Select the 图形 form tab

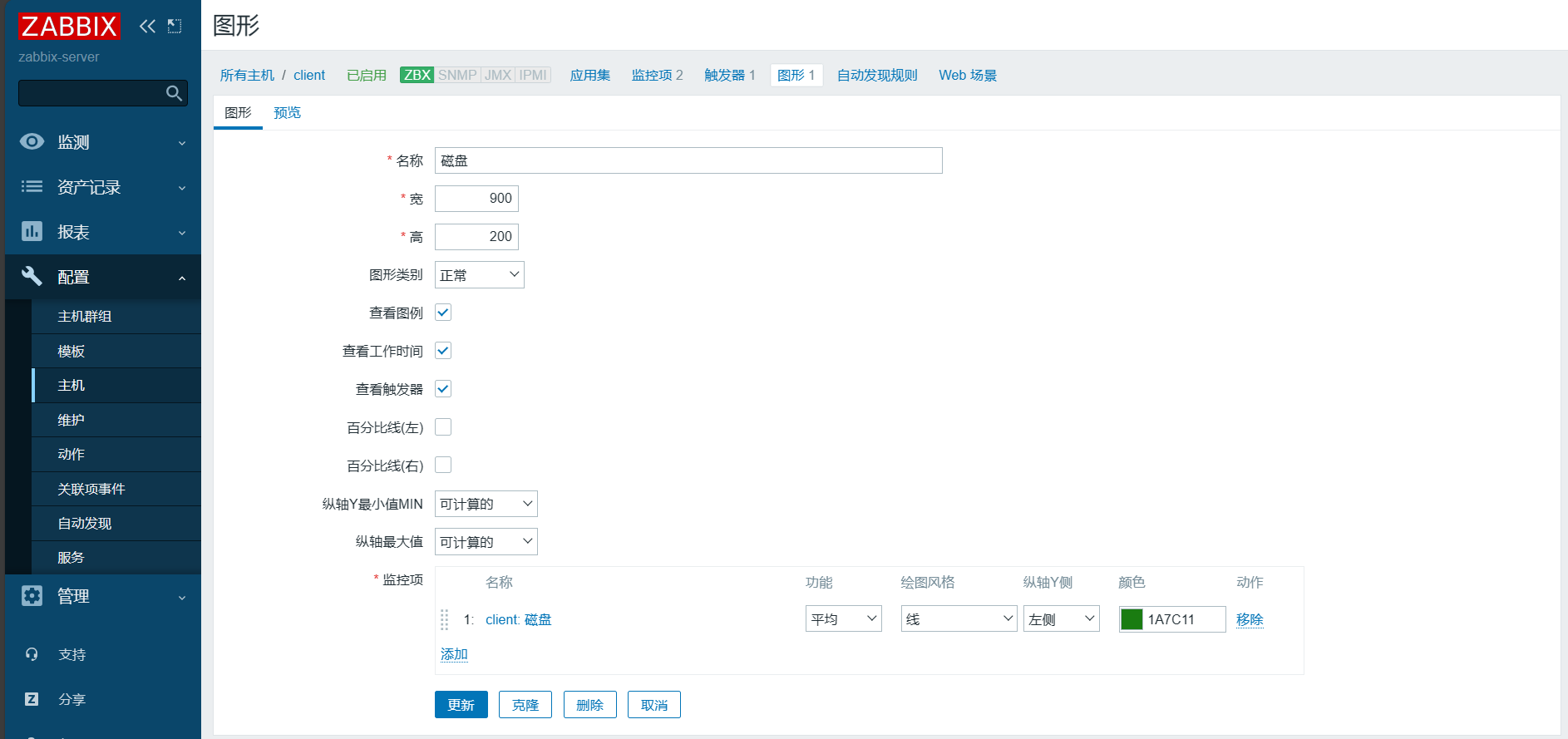(x=238, y=112)
